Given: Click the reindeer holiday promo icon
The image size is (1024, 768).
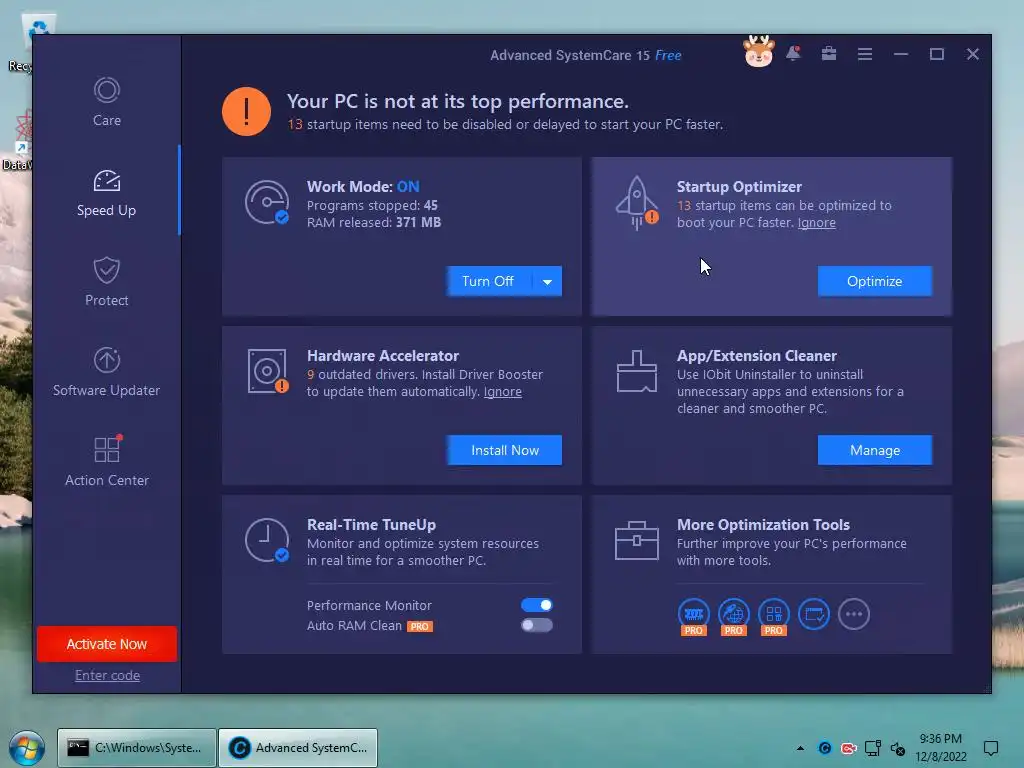Looking at the screenshot, I should click(x=759, y=52).
